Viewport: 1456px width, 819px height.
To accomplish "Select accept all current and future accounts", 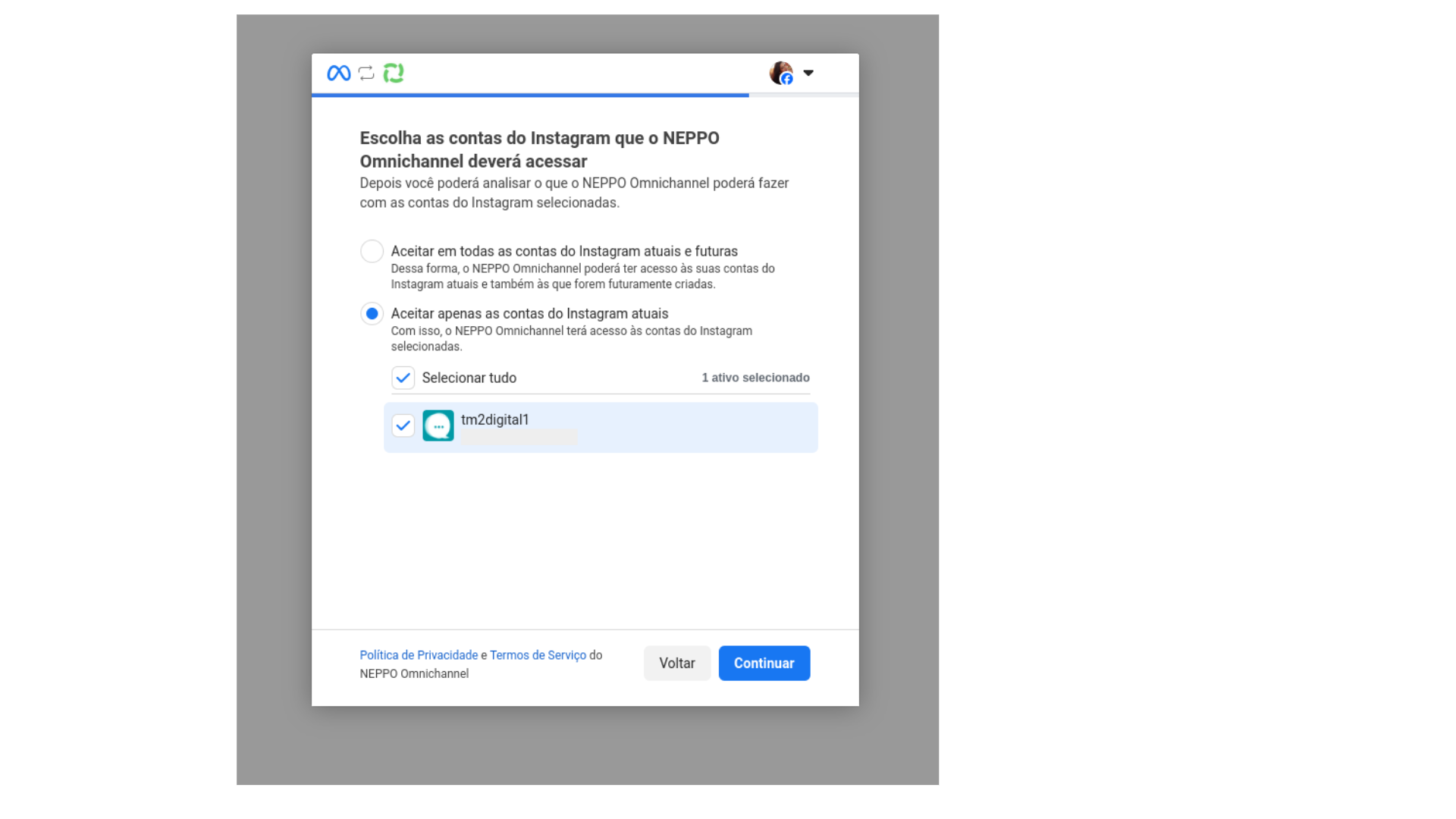I will [372, 251].
